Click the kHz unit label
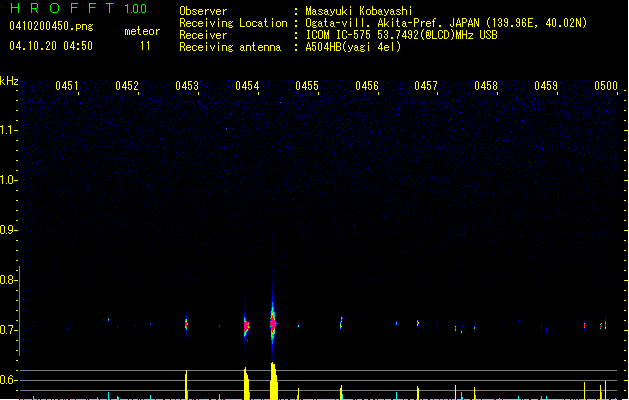Viewport: 629px width, 400px height. click(x=9, y=80)
